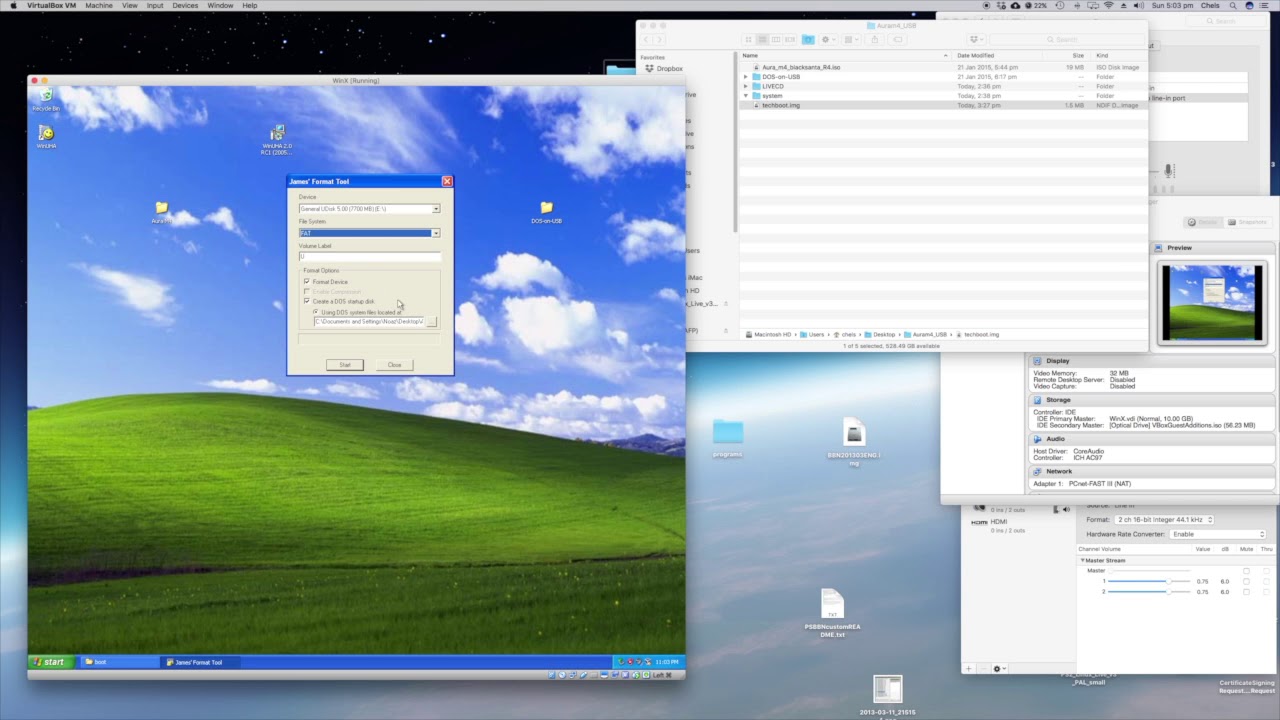
Task: Switch Finder to icon view
Action: (x=748, y=39)
